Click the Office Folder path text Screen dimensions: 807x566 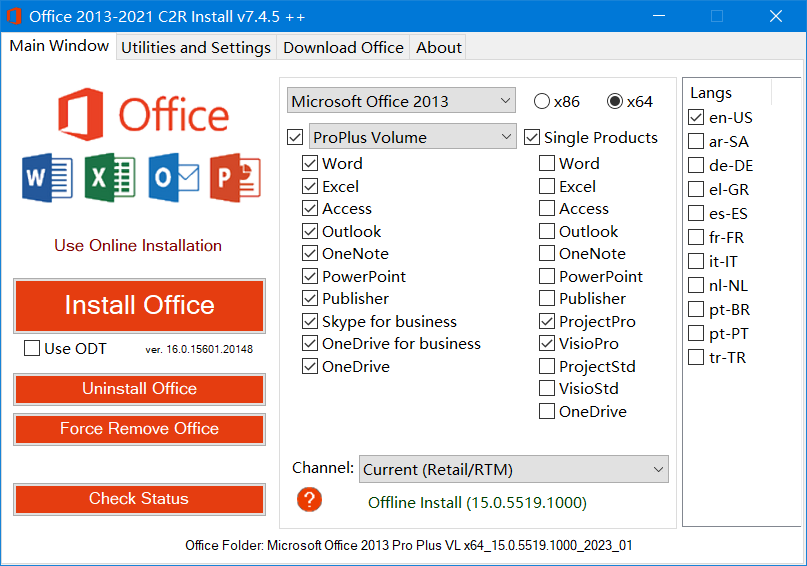coord(409,545)
